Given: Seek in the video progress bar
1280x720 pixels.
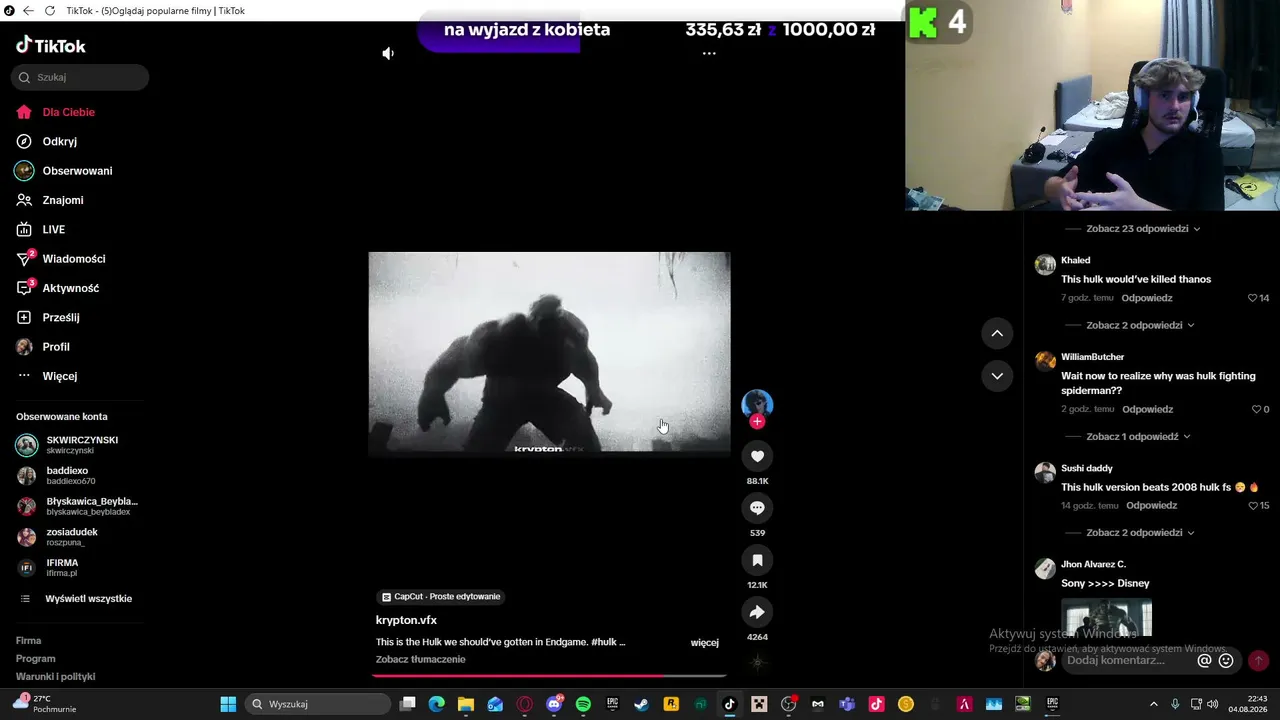Looking at the screenshot, I should click(x=549, y=676).
